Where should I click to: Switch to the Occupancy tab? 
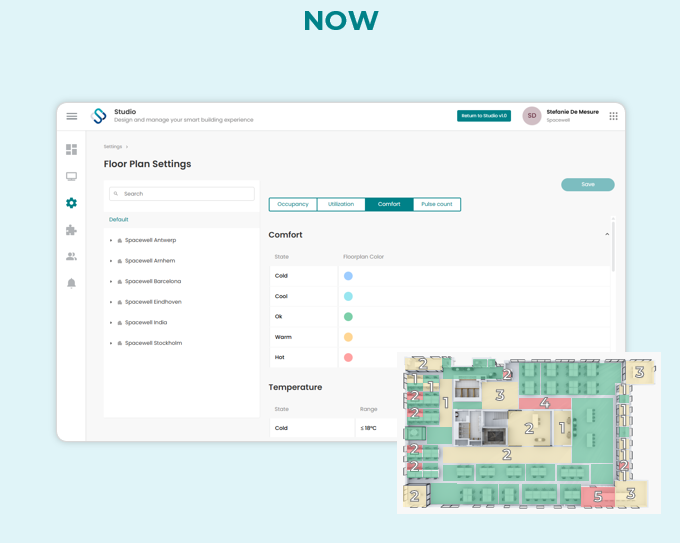(x=293, y=204)
